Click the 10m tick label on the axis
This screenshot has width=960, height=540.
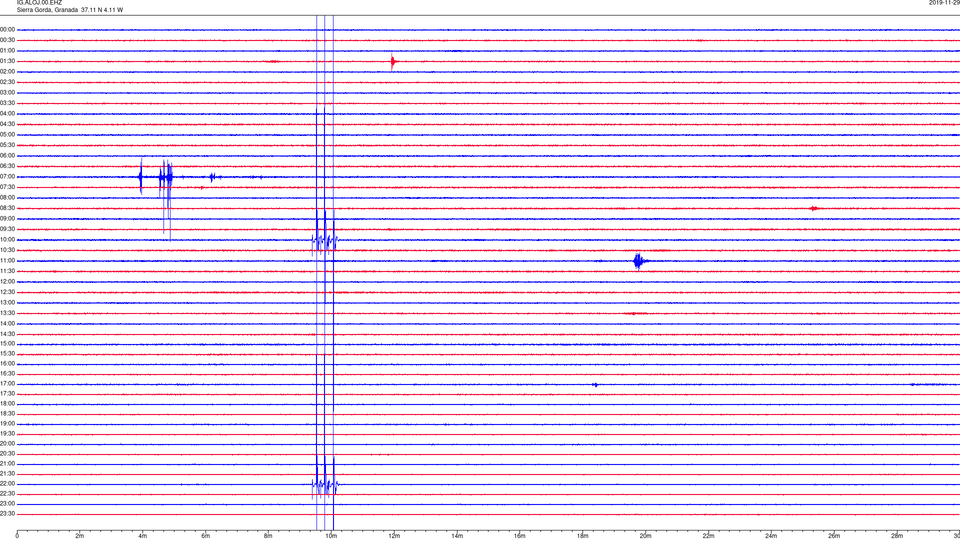tap(331, 536)
